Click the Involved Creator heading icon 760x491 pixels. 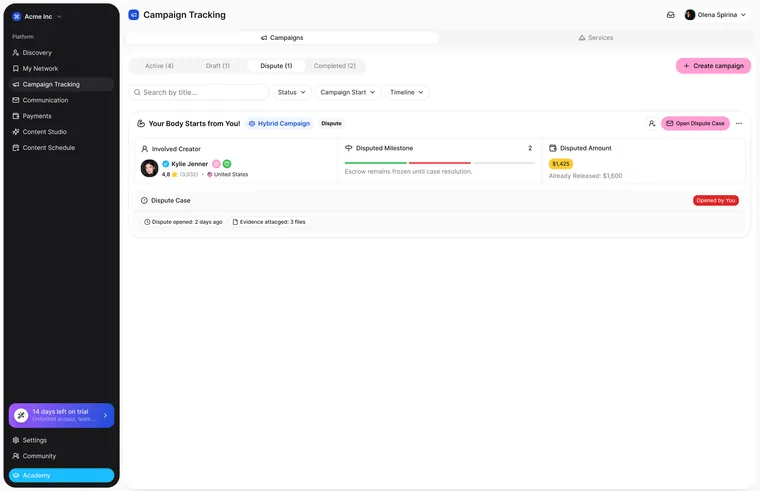tap(144, 149)
